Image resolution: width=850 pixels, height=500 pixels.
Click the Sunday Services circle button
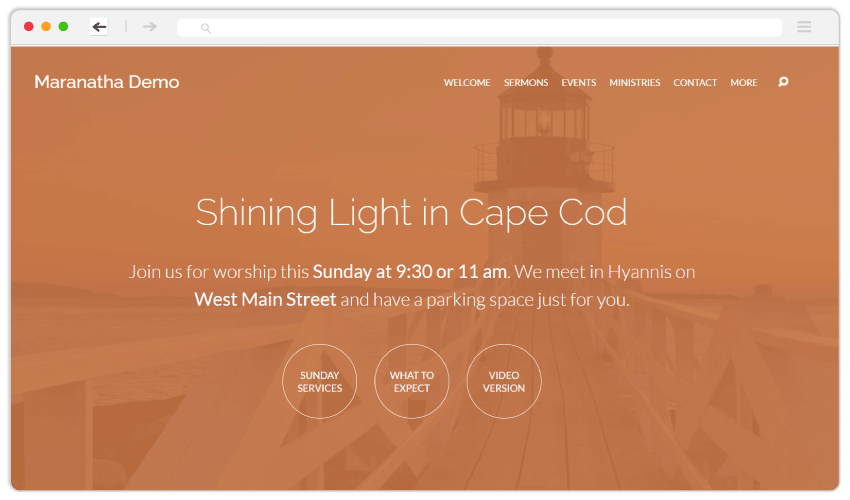[x=319, y=381]
